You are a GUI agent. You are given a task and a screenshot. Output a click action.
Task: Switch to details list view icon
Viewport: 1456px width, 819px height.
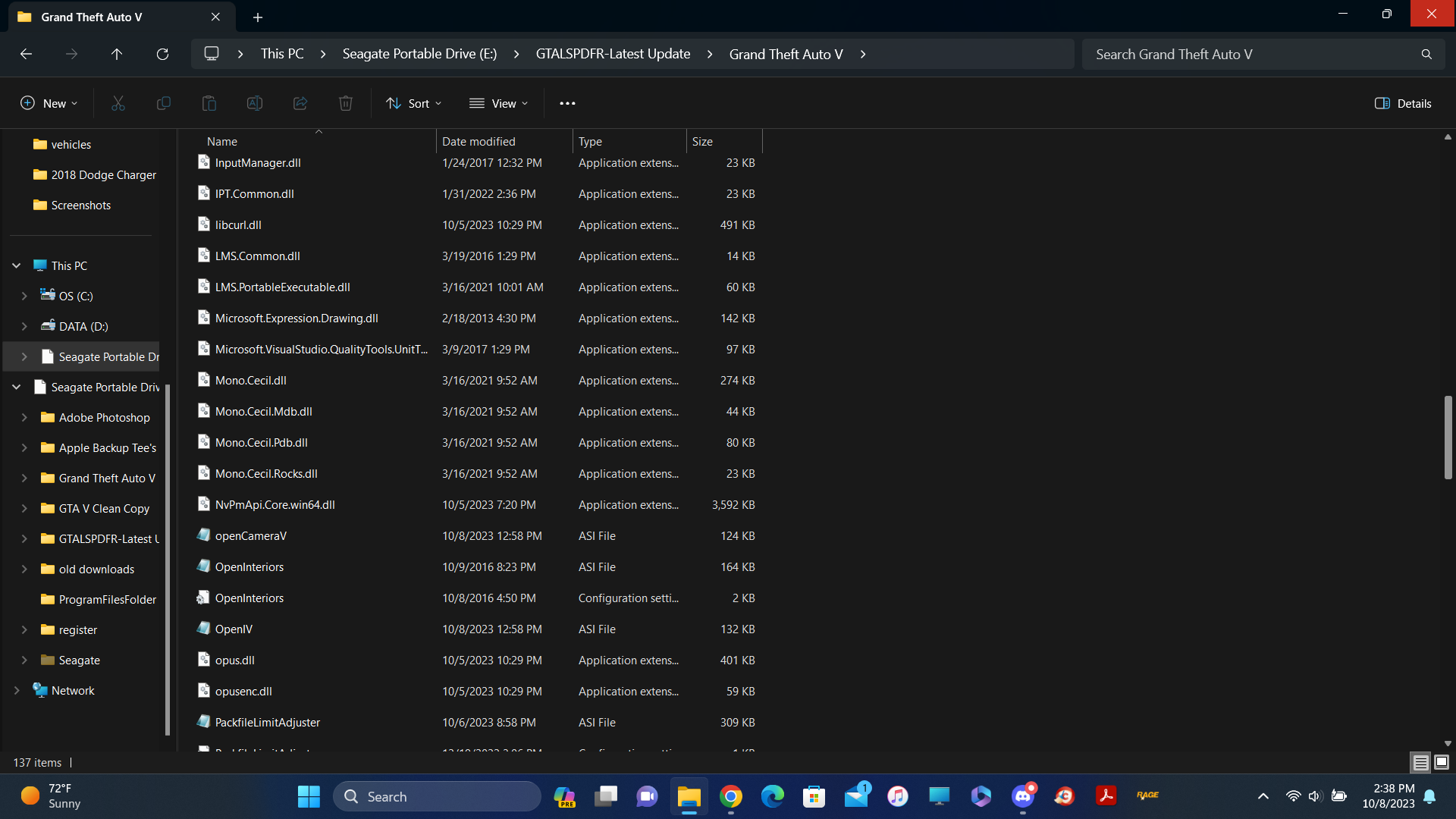[1420, 762]
